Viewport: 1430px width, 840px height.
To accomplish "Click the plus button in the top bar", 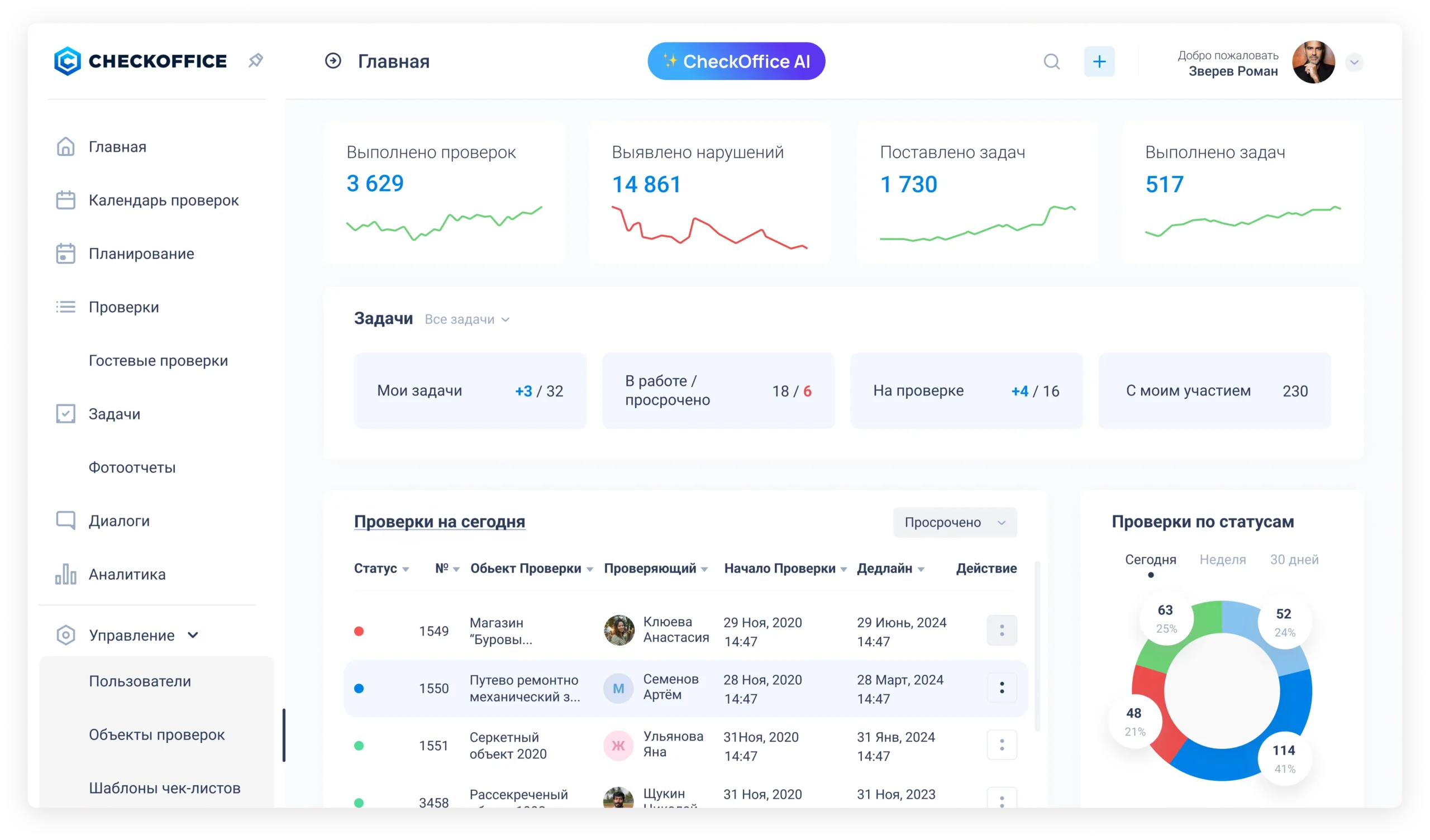I will [1099, 61].
